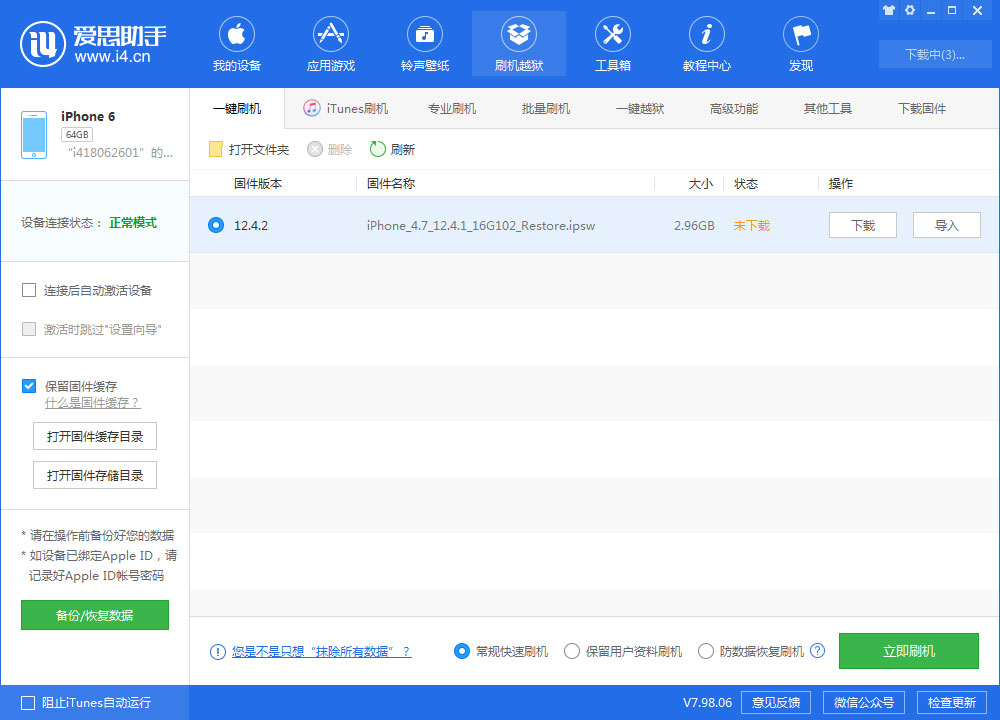This screenshot has height=720, width=1000.
Task: Click the help question mark beside 防数据恢复刷机
Action: (x=817, y=651)
